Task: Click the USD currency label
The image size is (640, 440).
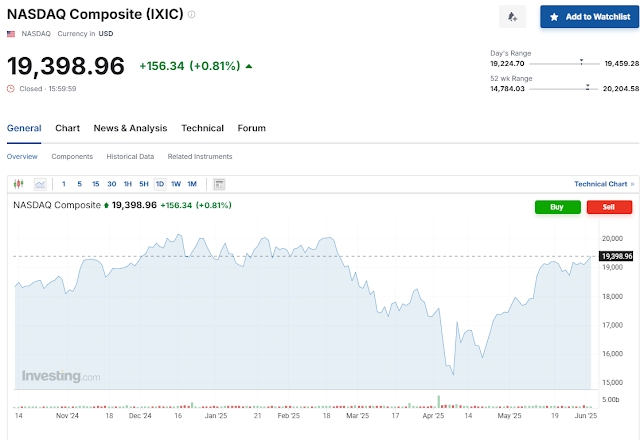Action: click(x=106, y=34)
